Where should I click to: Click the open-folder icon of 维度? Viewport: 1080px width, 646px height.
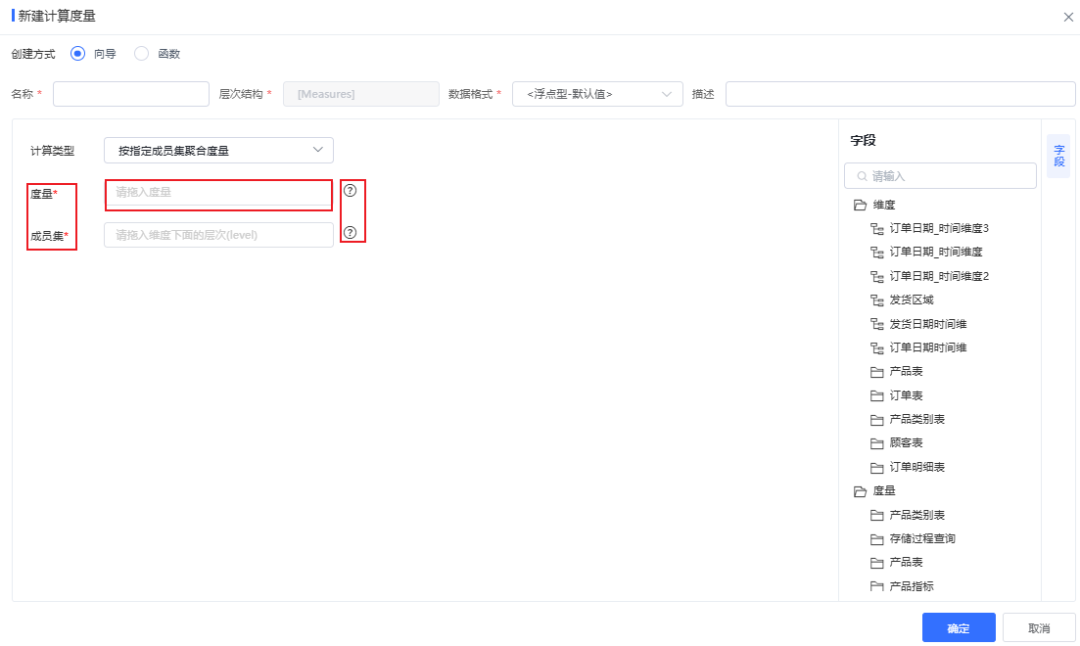[x=860, y=205]
